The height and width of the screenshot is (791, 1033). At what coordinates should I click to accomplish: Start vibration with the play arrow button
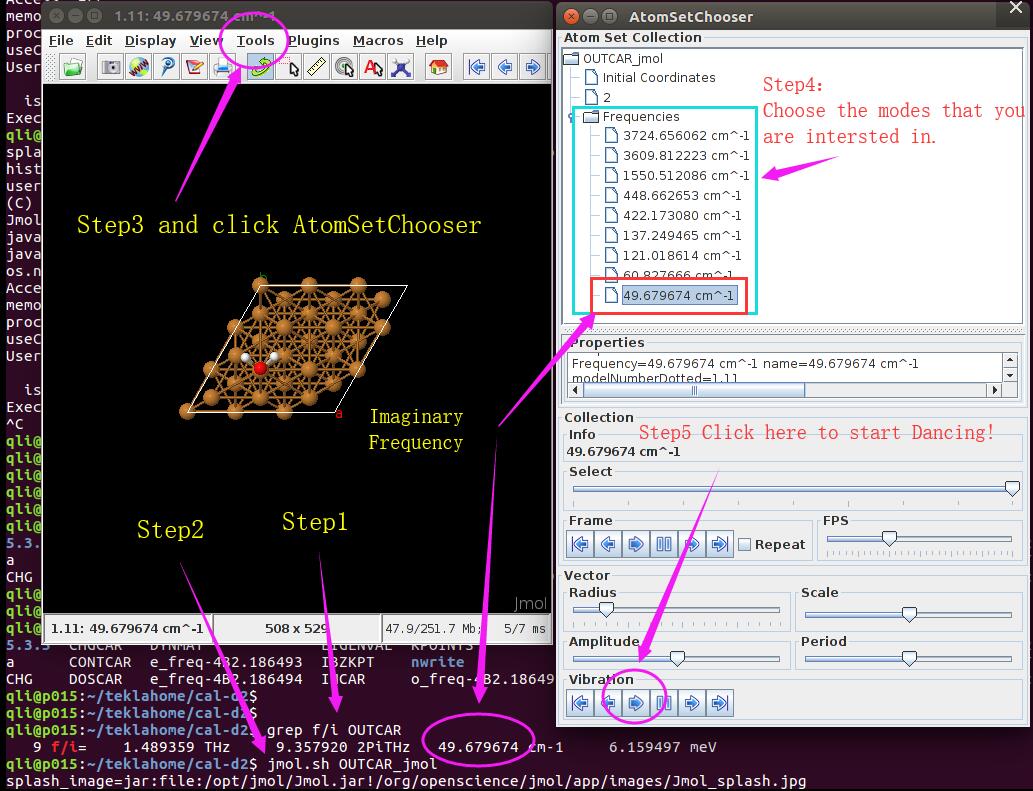tap(635, 703)
